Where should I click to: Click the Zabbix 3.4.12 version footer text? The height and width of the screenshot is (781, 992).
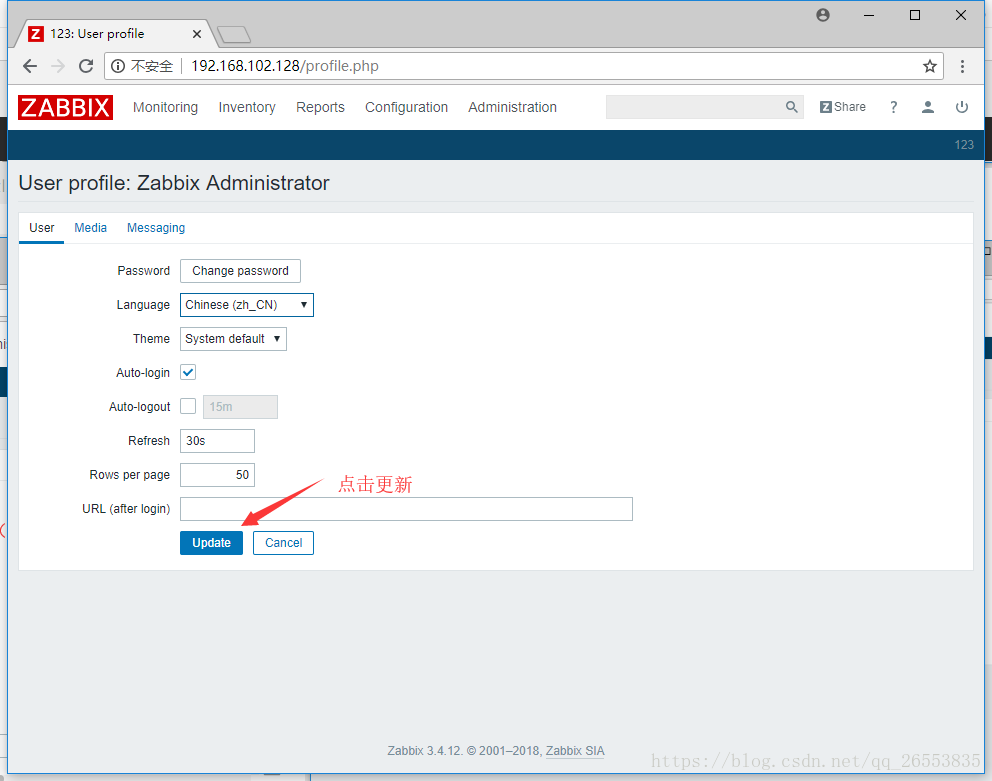point(425,751)
